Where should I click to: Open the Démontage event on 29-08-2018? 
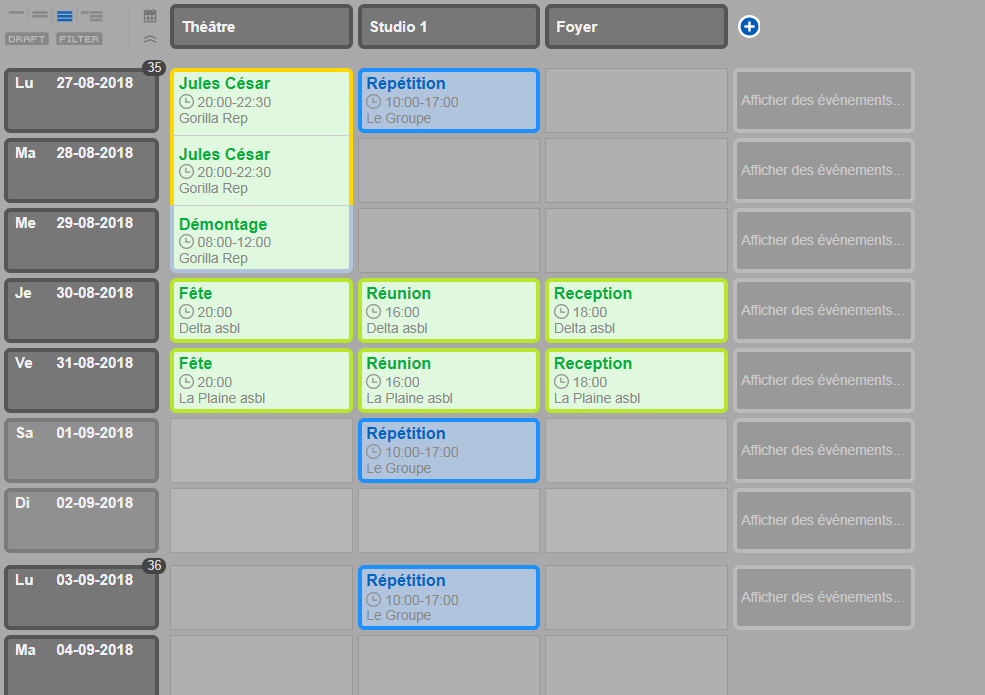point(261,240)
